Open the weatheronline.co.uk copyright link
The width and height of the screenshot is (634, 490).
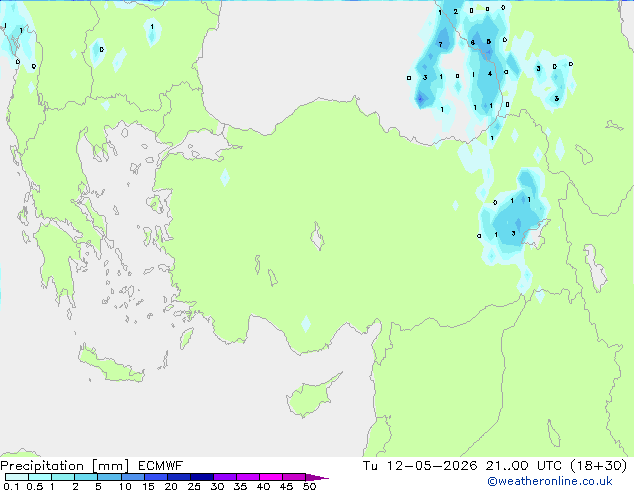(550, 481)
